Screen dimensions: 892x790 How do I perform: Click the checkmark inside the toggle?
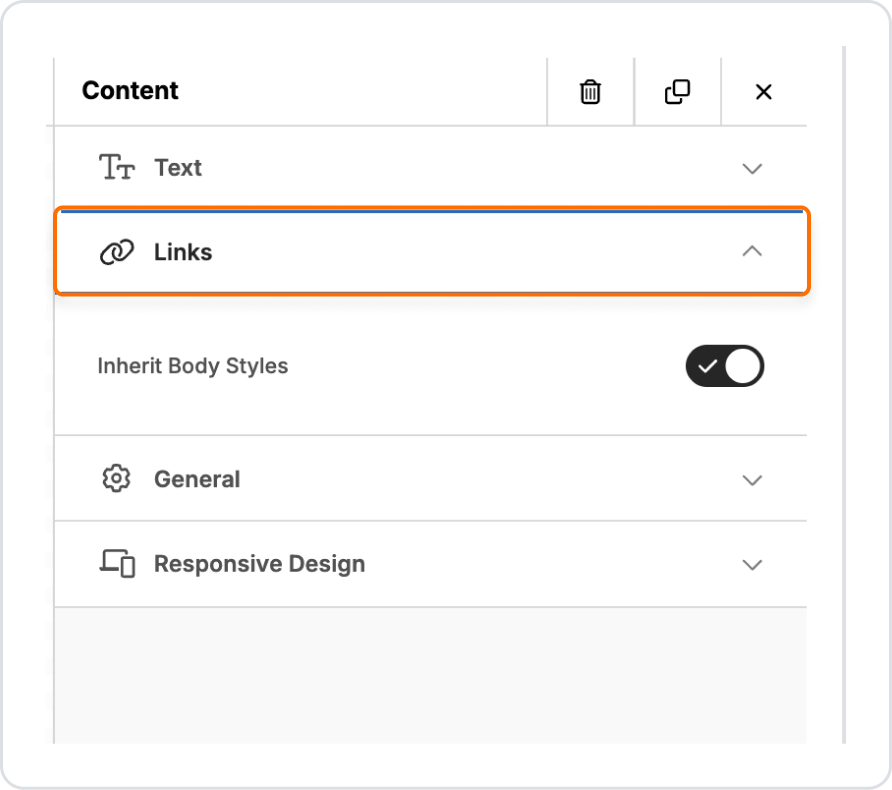708,366
